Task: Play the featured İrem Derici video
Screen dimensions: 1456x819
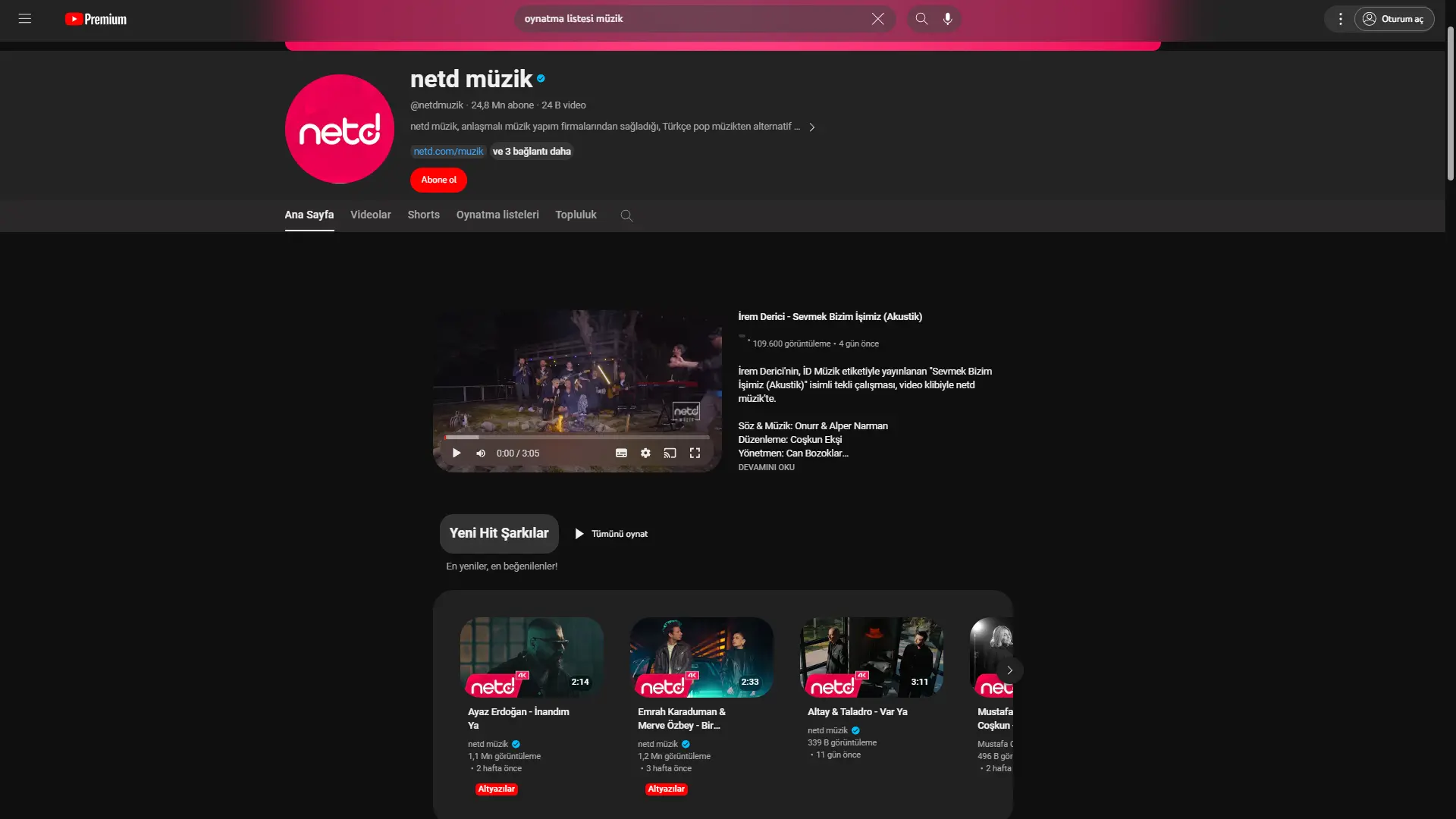Action: click(x=457, y=453)
